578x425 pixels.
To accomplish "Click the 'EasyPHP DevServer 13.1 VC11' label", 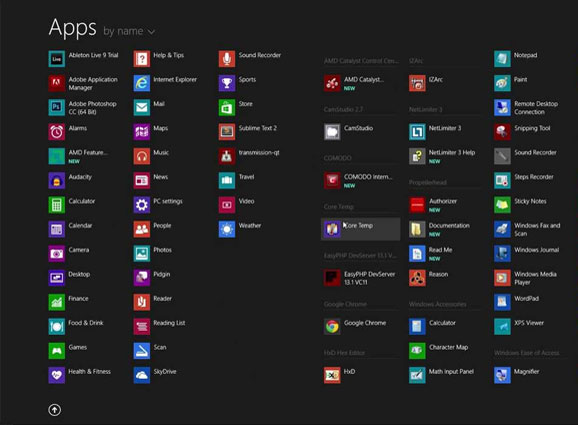I will click(x=369, y=278).
